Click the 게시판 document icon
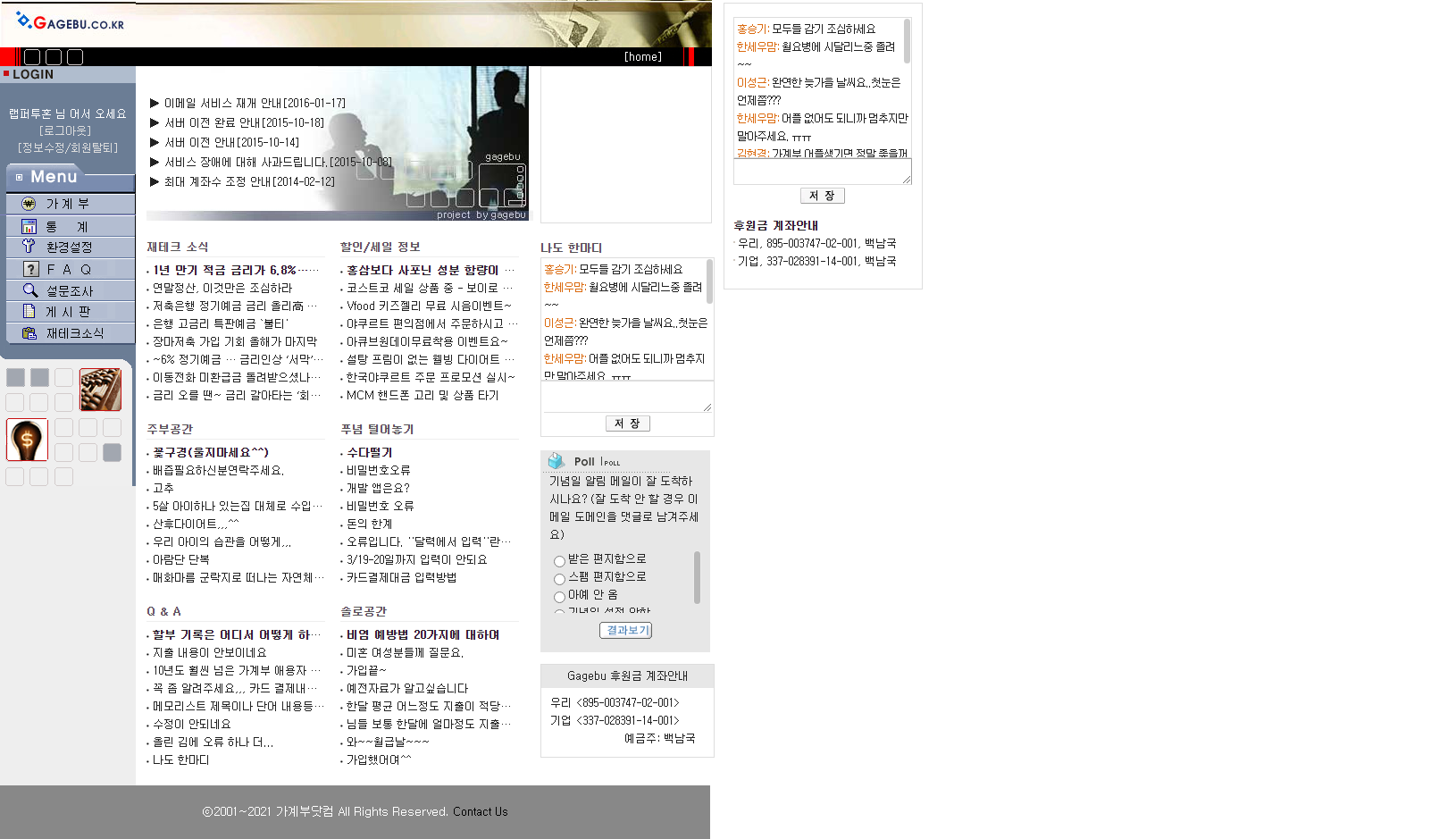Image resolution: width=1456 pixels, height=839 pixels. pos(29,311)
